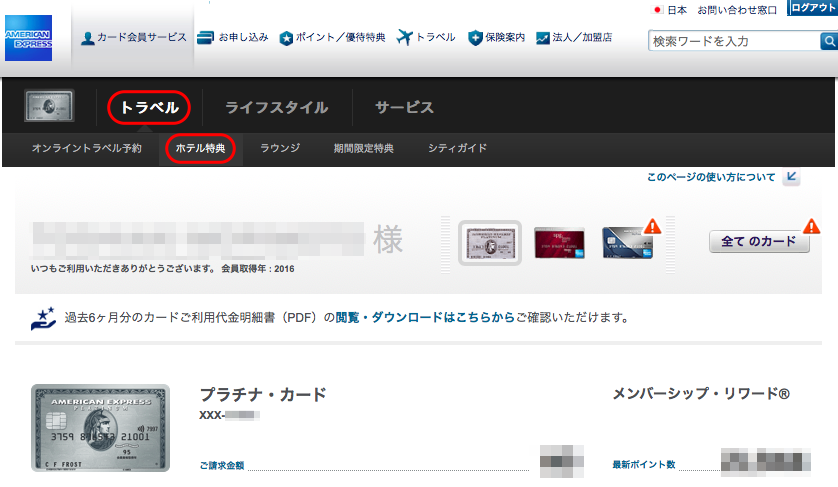Open 閲覧・ダウンロードはこちらから statement link
Screen dimensions: 838x487
425,318
